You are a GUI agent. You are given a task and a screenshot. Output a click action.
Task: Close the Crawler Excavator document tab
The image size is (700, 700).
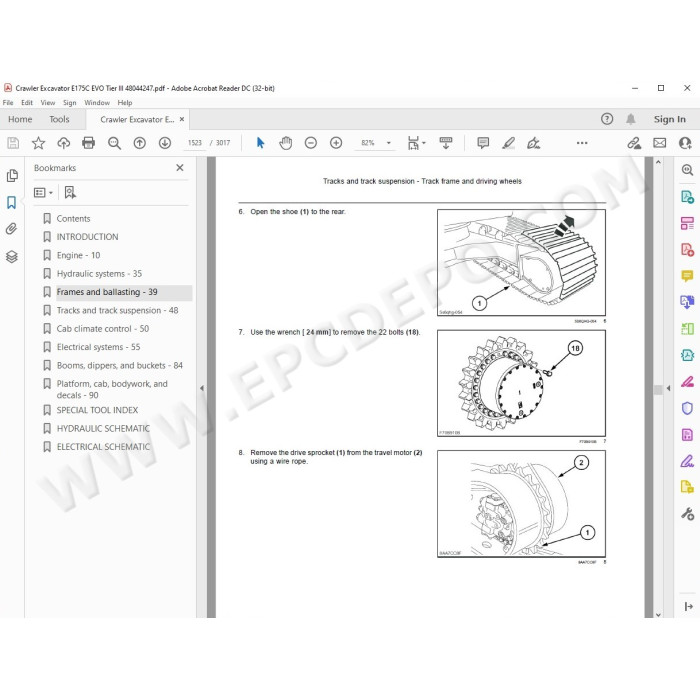(182, 119)
